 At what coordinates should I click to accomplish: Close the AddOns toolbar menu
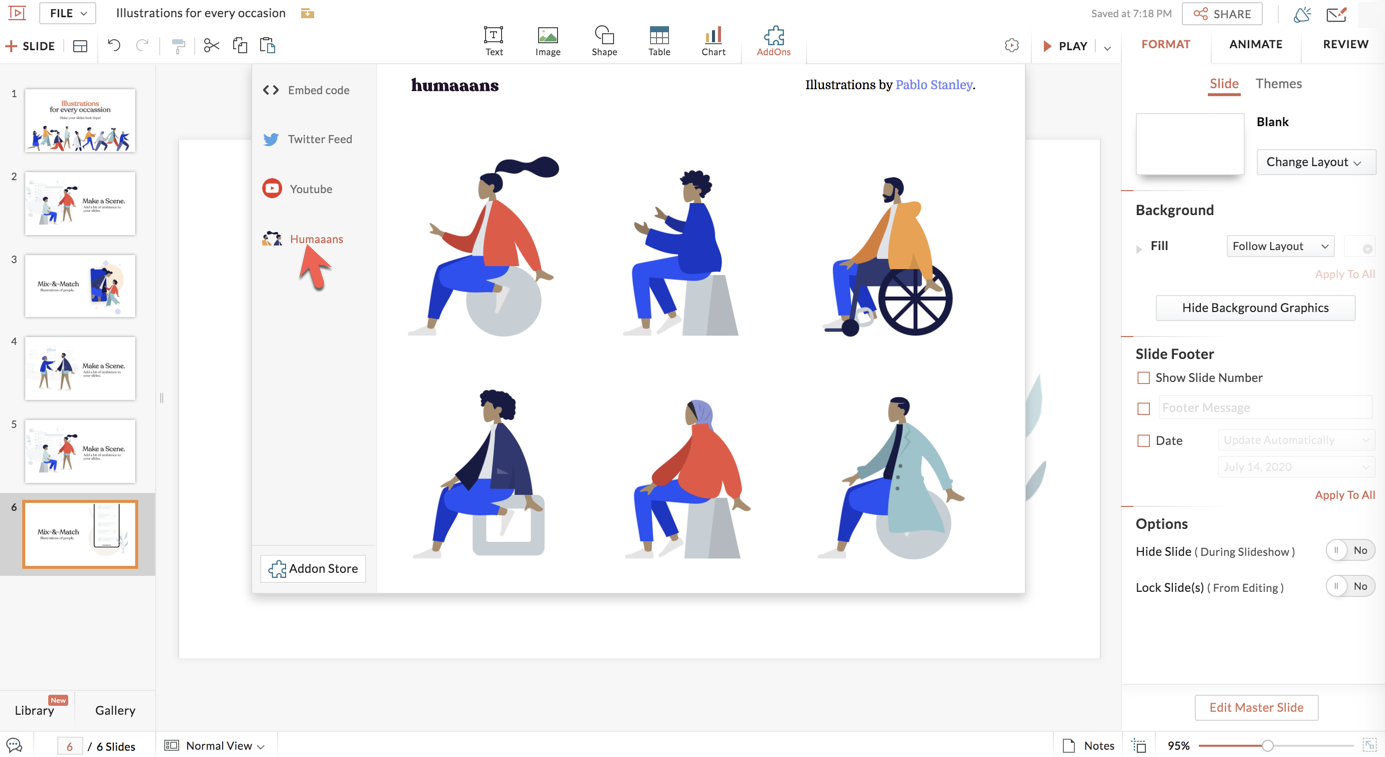point(773,41)
